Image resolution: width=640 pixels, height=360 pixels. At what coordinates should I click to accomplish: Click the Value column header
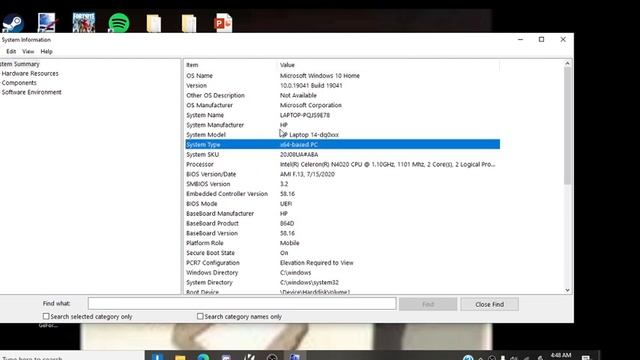coord(389,65)
